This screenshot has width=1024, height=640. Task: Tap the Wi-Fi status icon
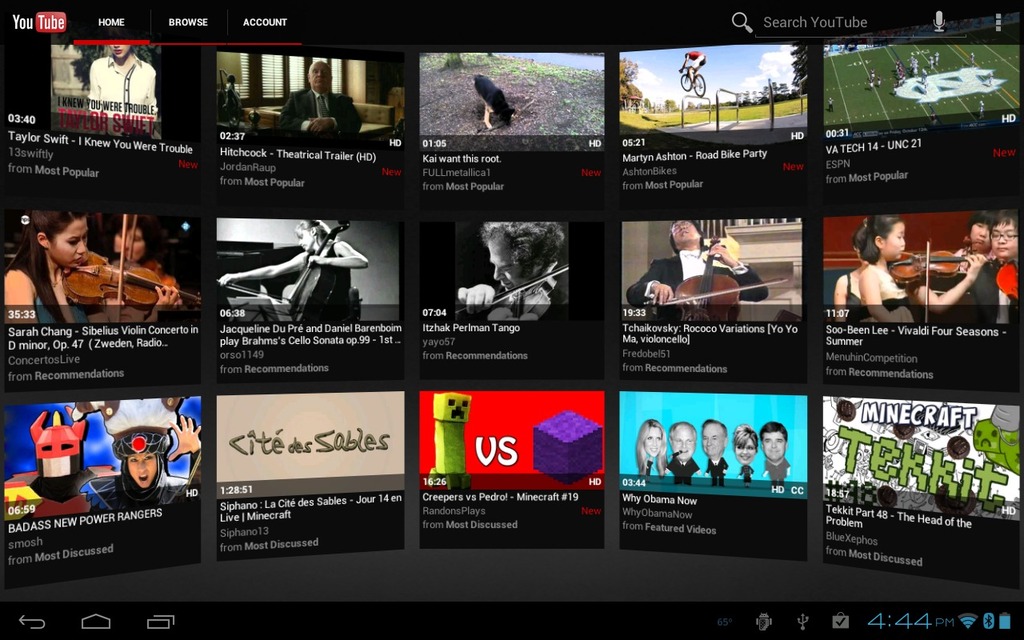point(968,621)
